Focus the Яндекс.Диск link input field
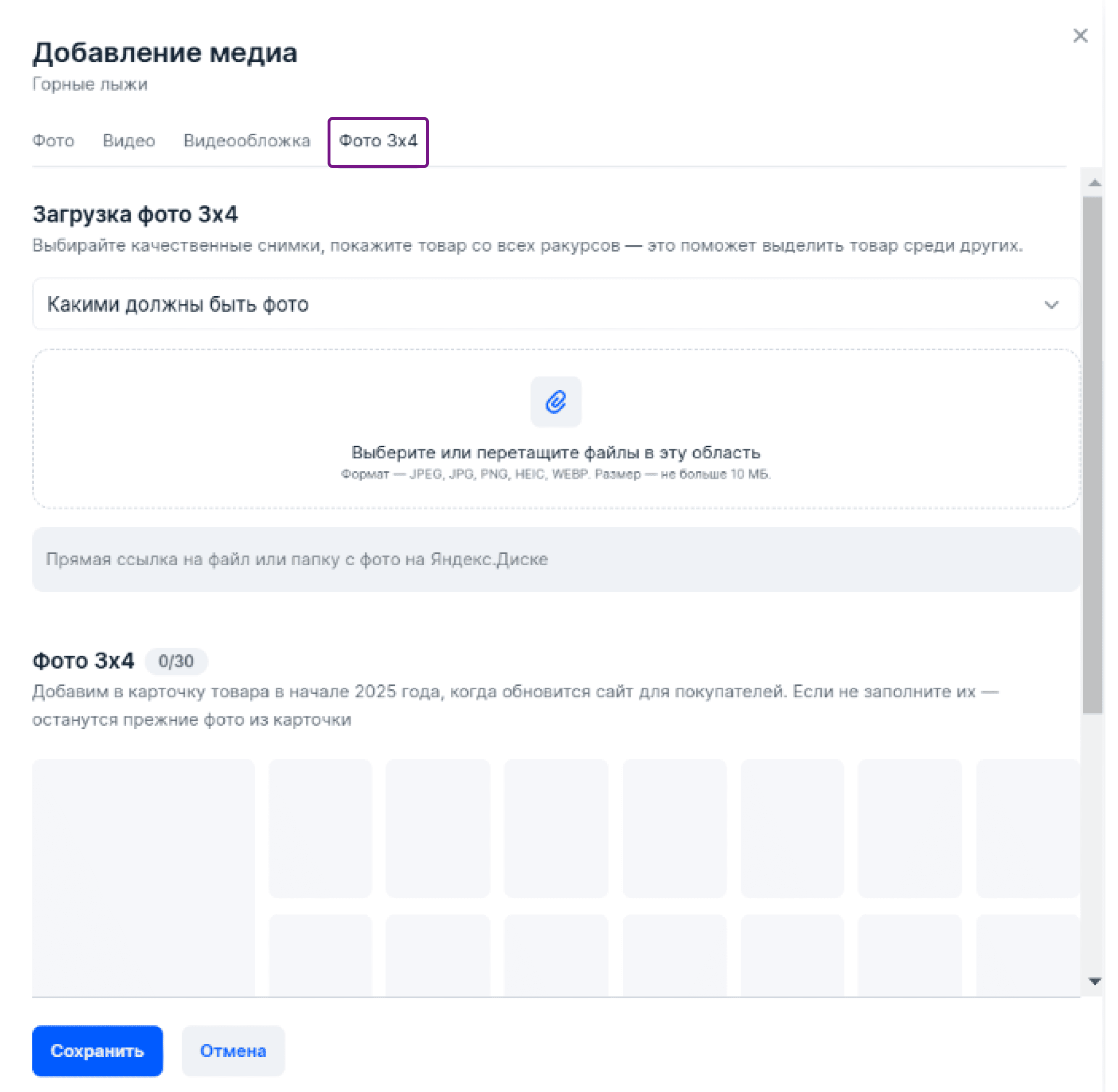The image size is (1118, 1092). point(555,559)
